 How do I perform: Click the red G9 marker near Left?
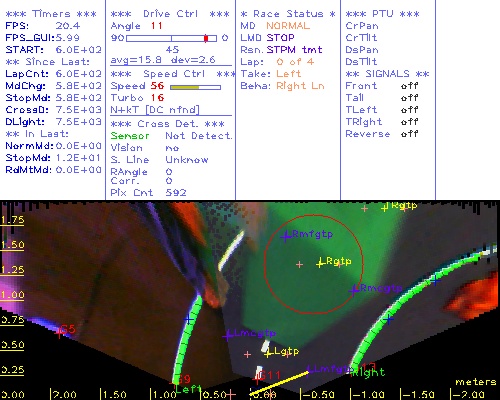pos(176,381)
